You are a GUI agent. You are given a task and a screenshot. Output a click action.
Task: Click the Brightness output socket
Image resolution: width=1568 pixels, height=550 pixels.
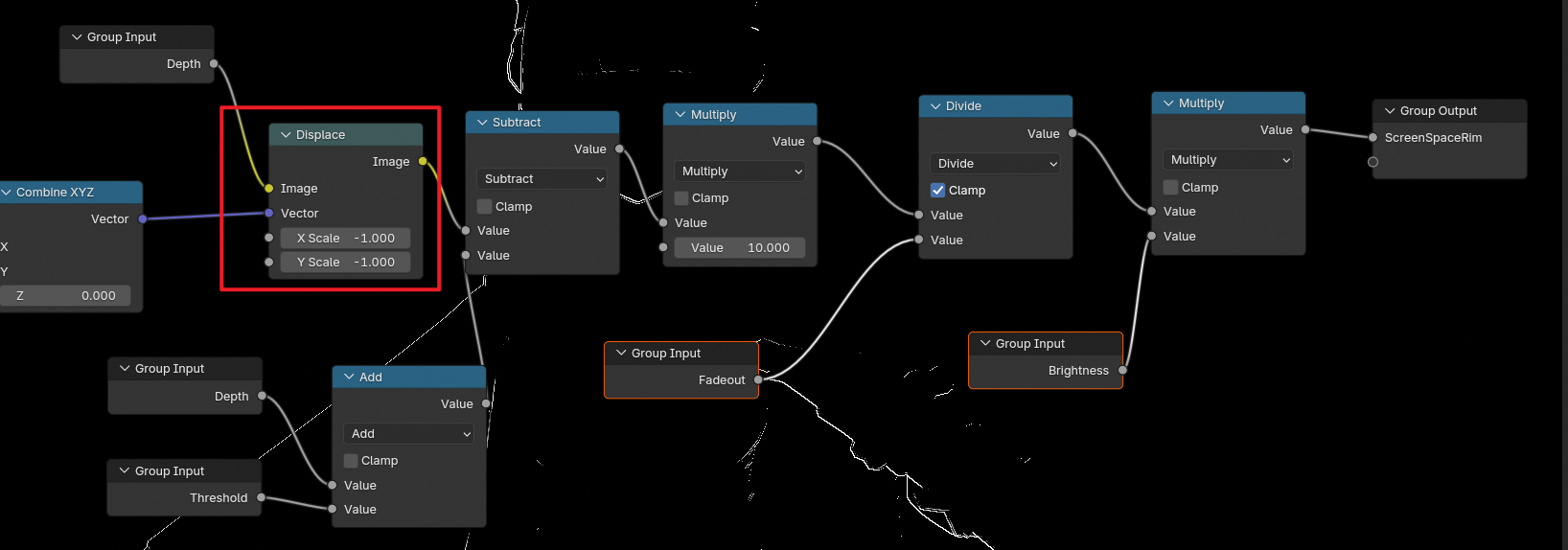[x=1122, y=370]
